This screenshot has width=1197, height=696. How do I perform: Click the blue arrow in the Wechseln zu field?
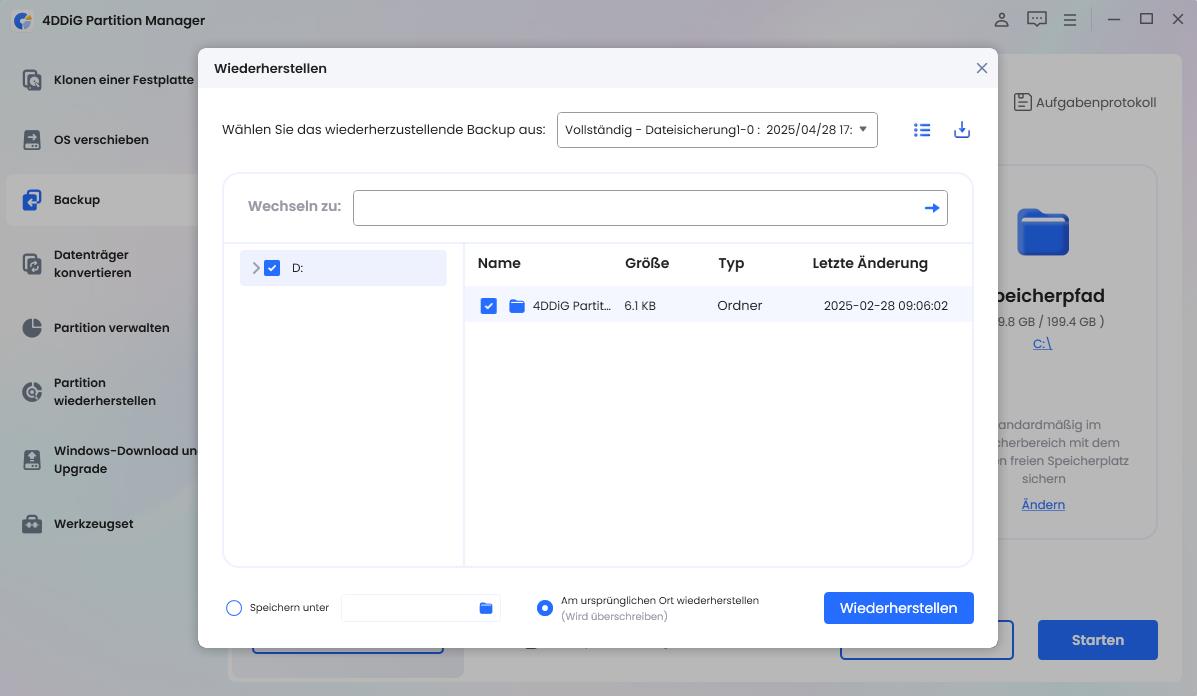930,207
